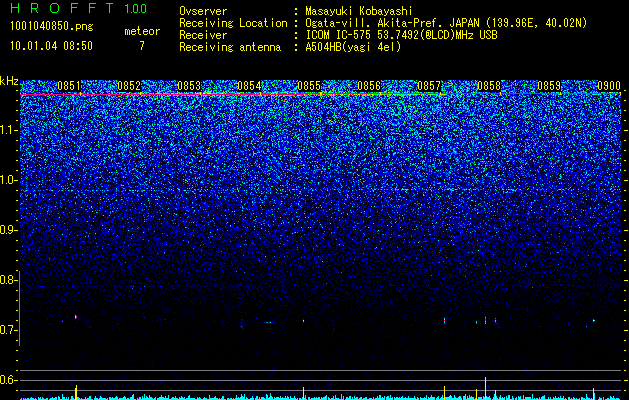This screenshot has width=629, height=400.
Task: Click the 0858 time marker
Action: pyautogui.click(x=489, y=86)
